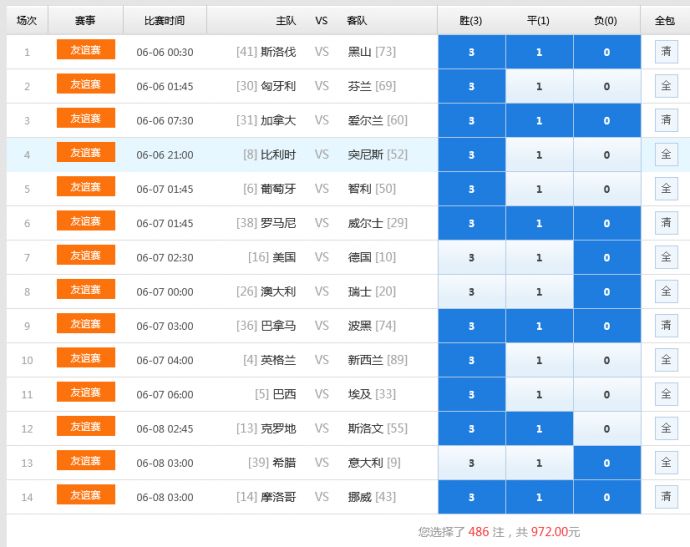This screenshot has height=547, width=690.
Task: Click the 友谊赛 tag in match 4 row
Action: pyautogui.click(x=86, y=152)
